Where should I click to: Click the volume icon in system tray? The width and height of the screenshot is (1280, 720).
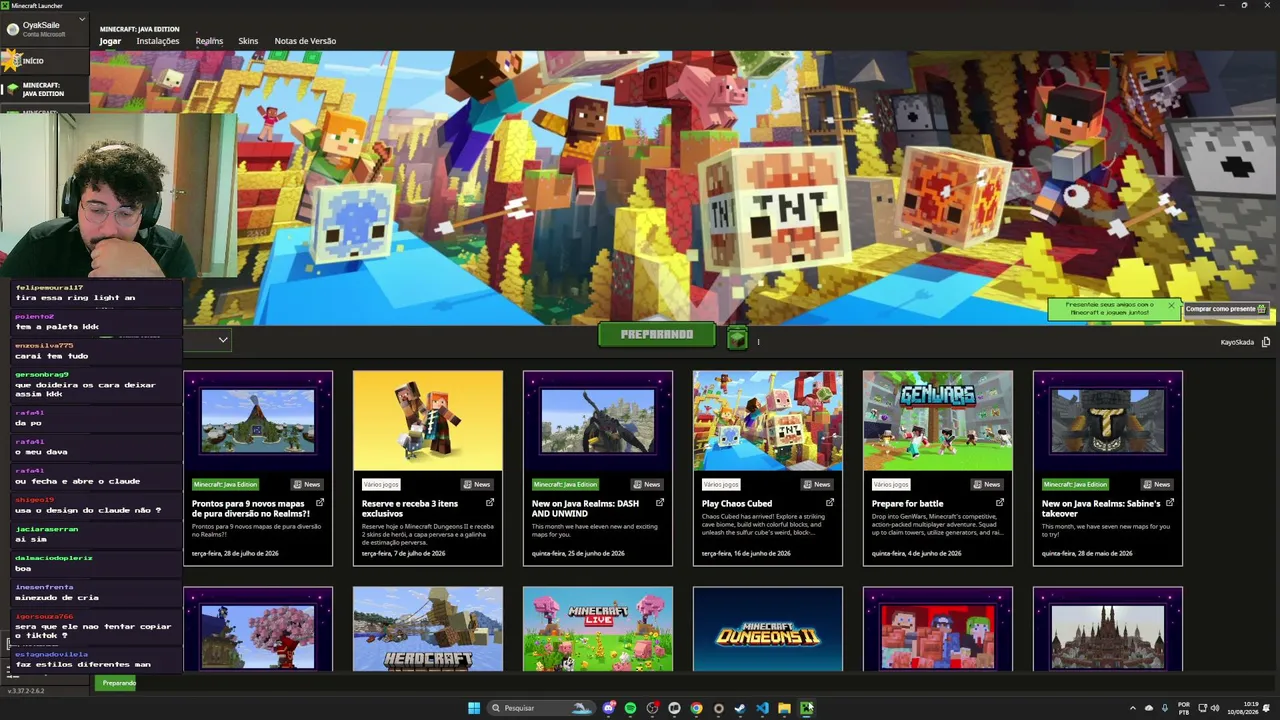tap(1215, 708)
